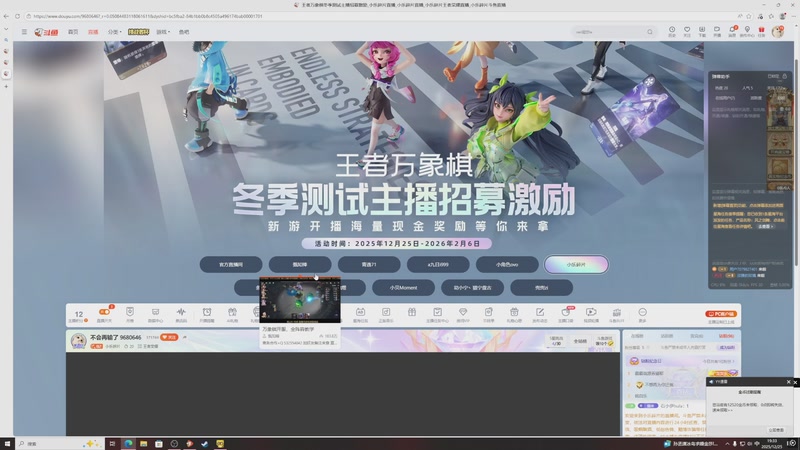Viewport: 800px width, 450px height.
Task: Open the alarm clock reminder icon
Action: pos(207,314)
